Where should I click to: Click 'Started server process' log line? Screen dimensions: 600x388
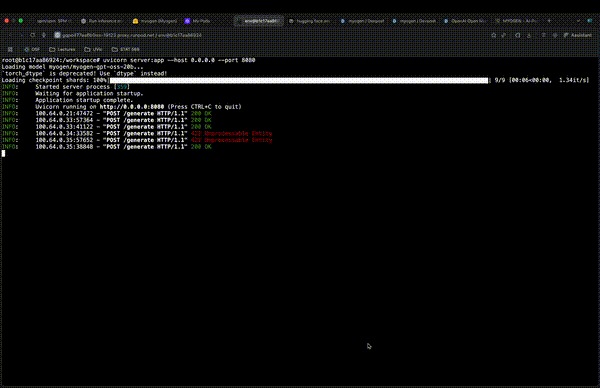82,87
